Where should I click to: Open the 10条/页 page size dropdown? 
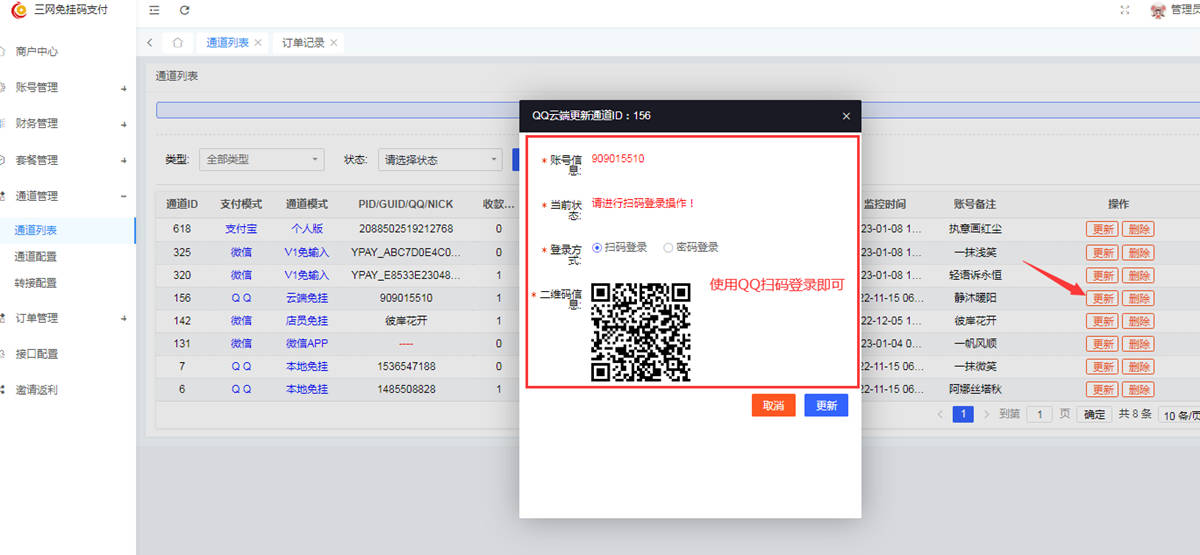[x=1180, y=415]
